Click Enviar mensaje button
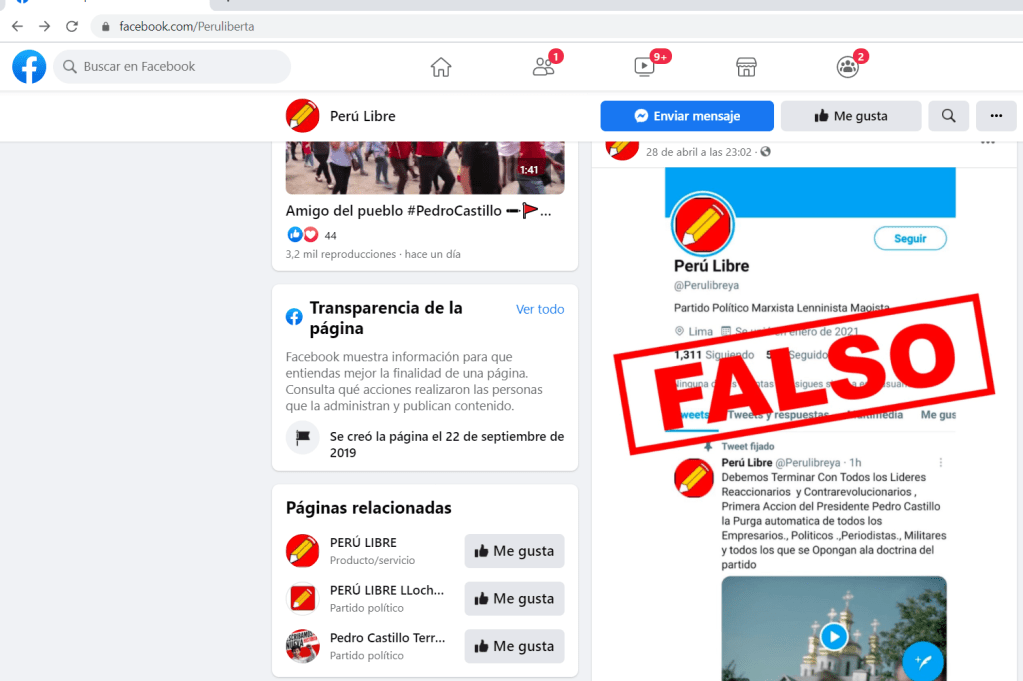Image resolution: width=1023 pixels, height=681 pixels. [687, 116]
